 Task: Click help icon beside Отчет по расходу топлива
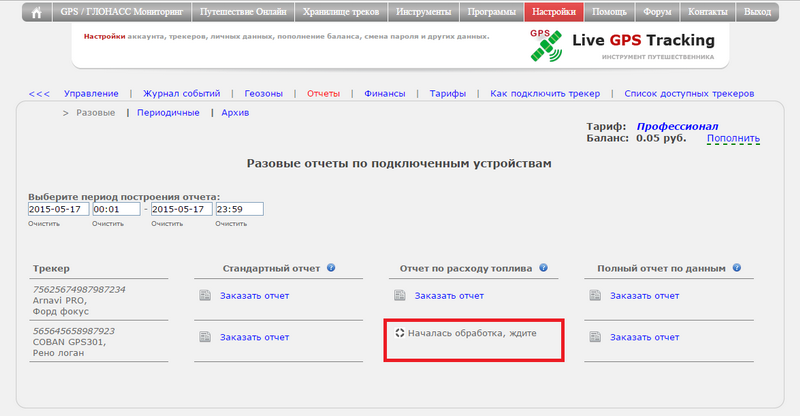point(543,268)
